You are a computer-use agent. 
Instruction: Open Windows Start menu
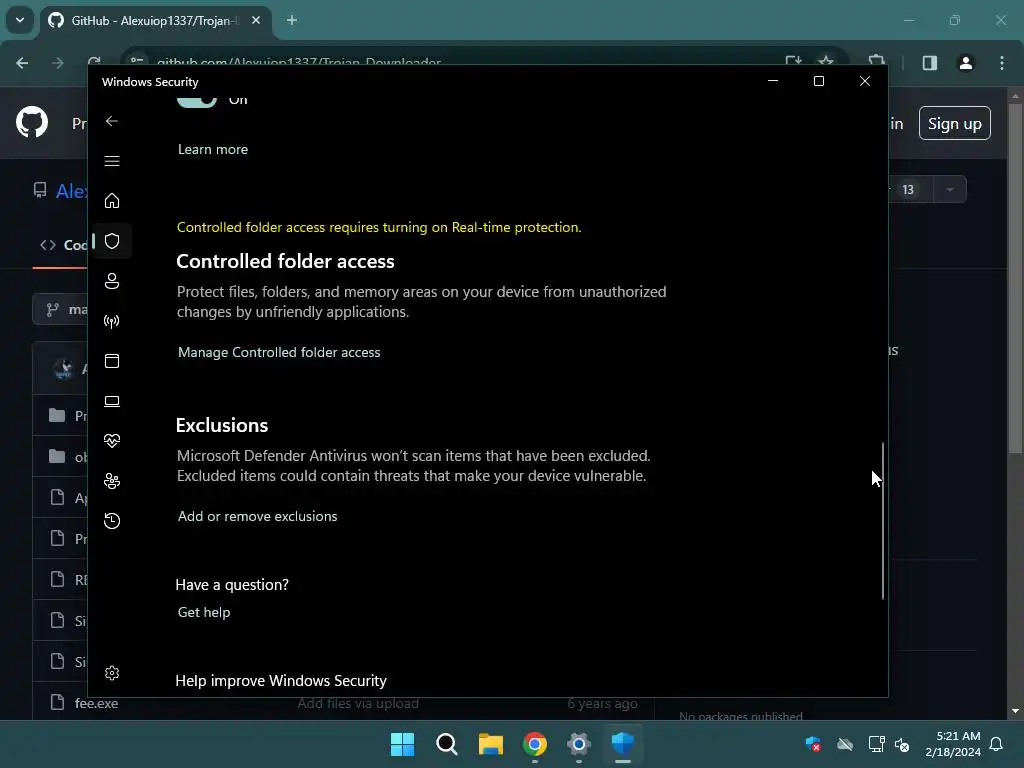click(x=402, y=744)
